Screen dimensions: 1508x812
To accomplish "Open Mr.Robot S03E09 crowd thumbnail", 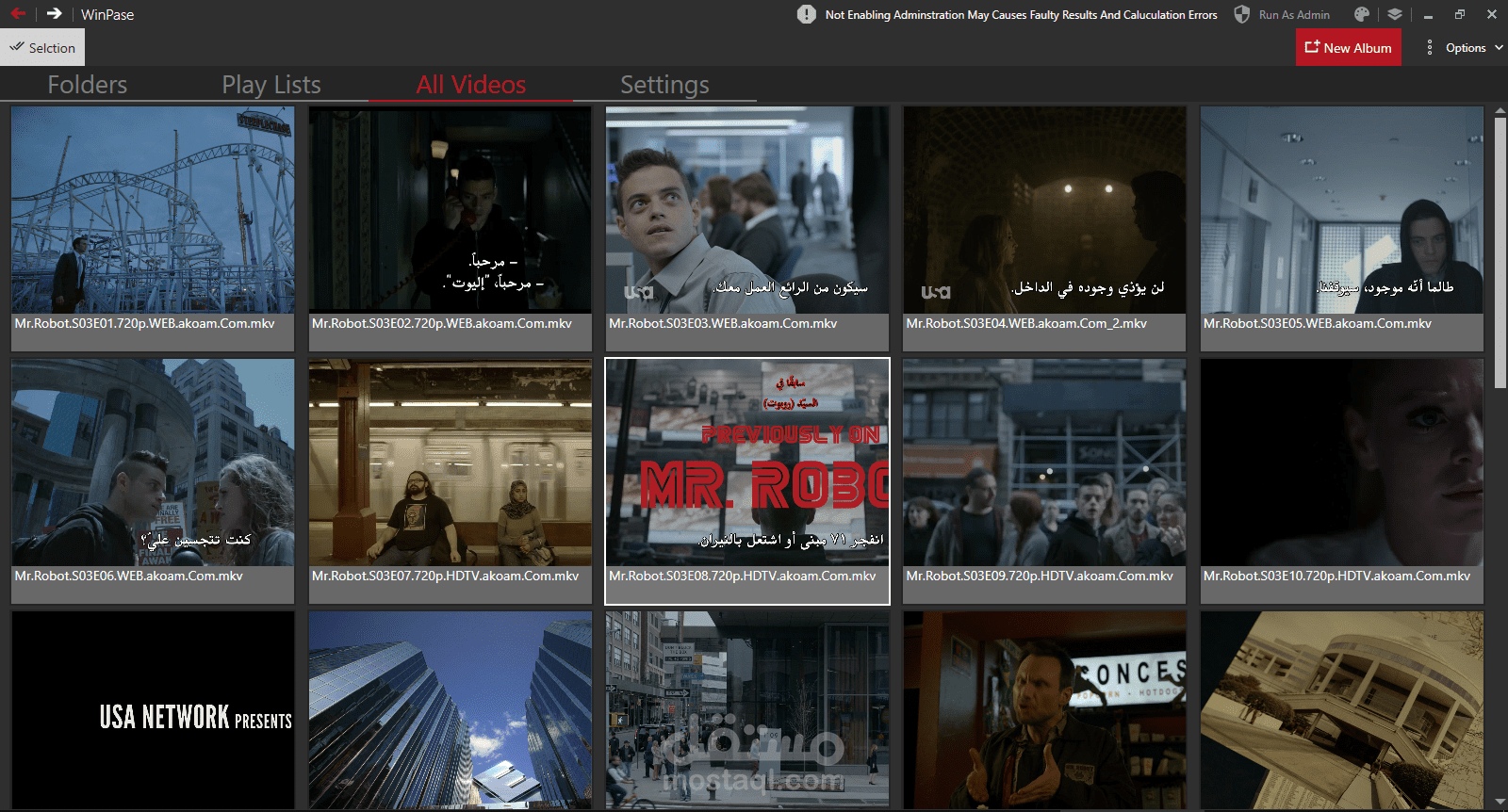I will click(x=1044, y=463).
